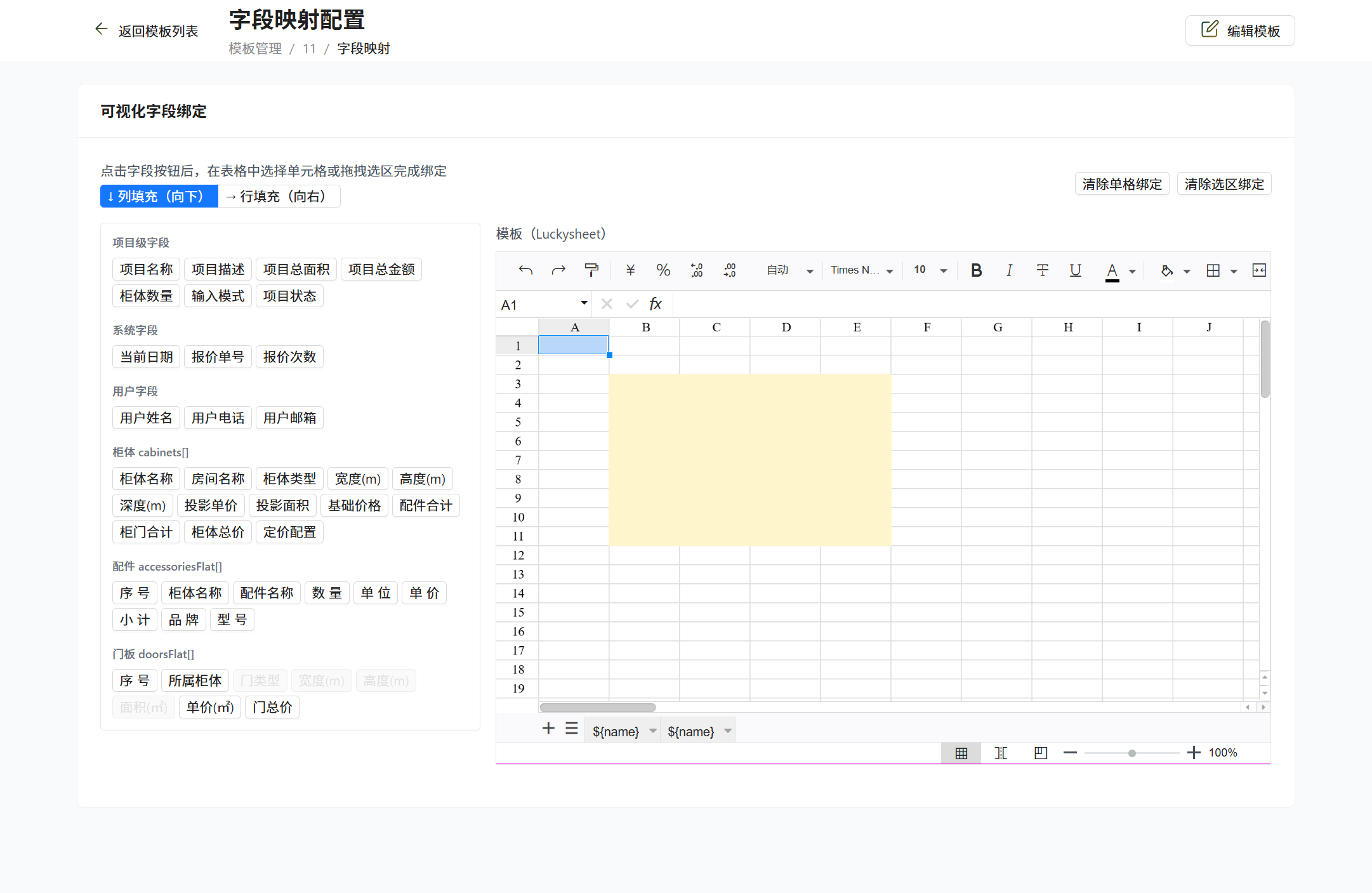
Task: Toggle underline formatting
Action: [1075, 270]
